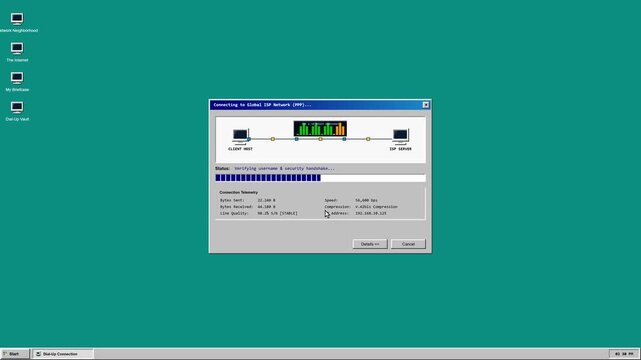Click the Bytes Received value

coord(267,207)
